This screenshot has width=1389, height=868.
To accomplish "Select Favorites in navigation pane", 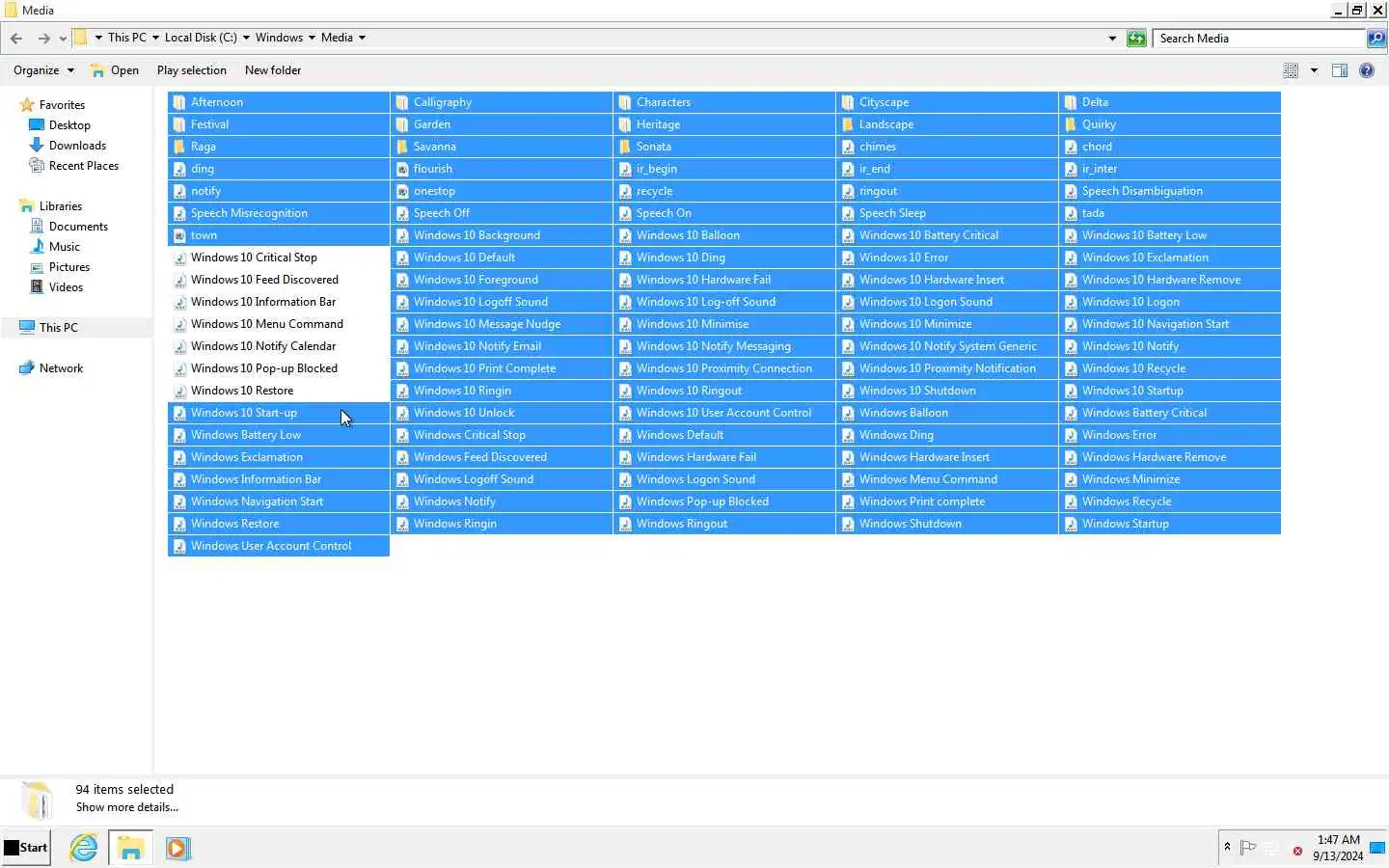I will point(62,105).
